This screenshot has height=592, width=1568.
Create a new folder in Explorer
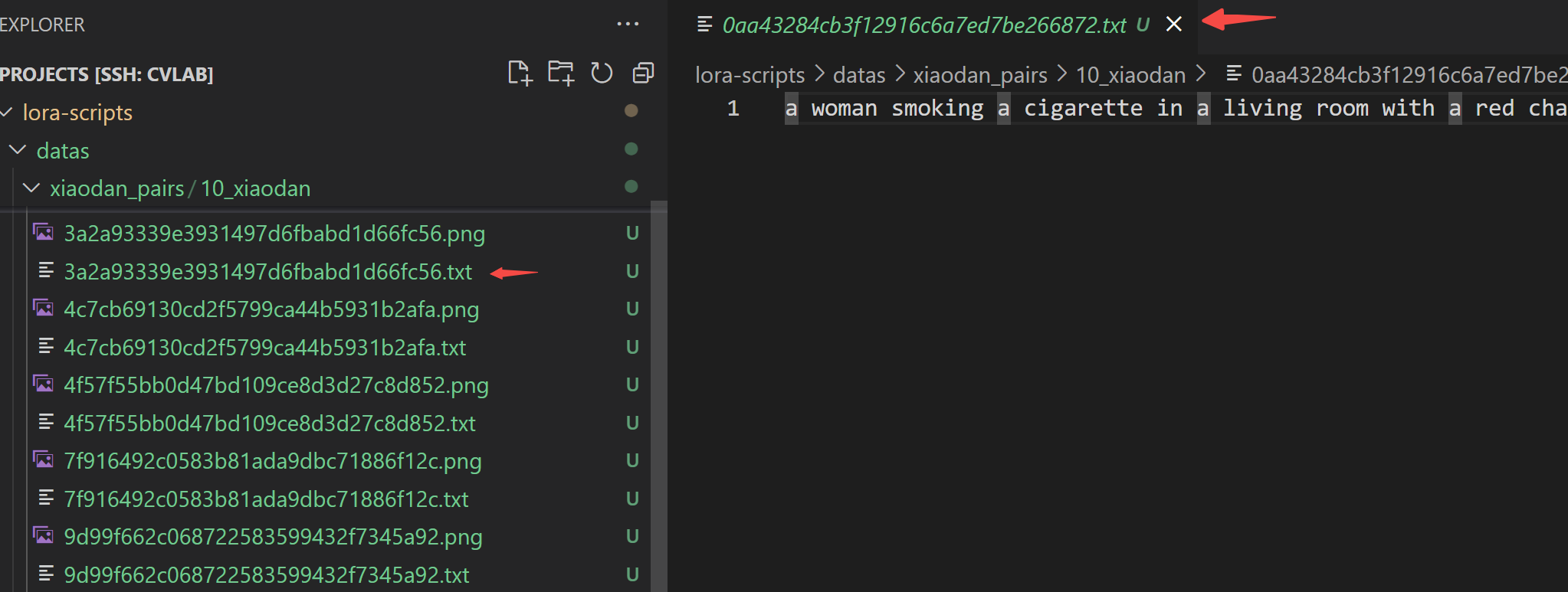(x=561, y=74)
